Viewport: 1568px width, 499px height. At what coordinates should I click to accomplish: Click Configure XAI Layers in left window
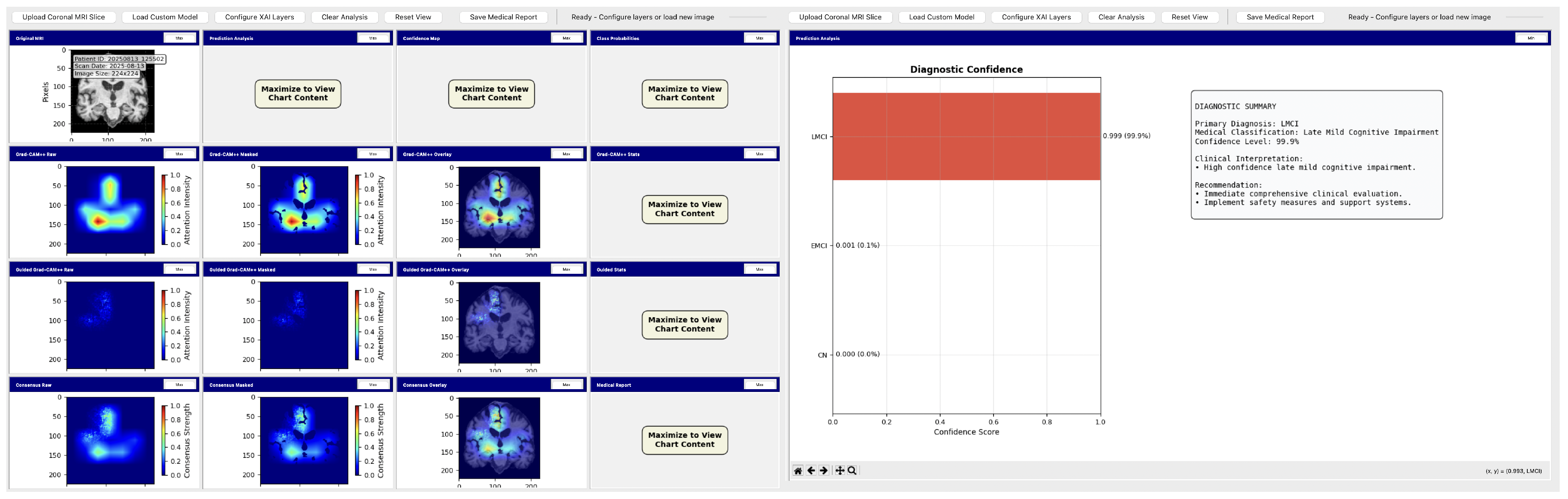pos(259,17)
